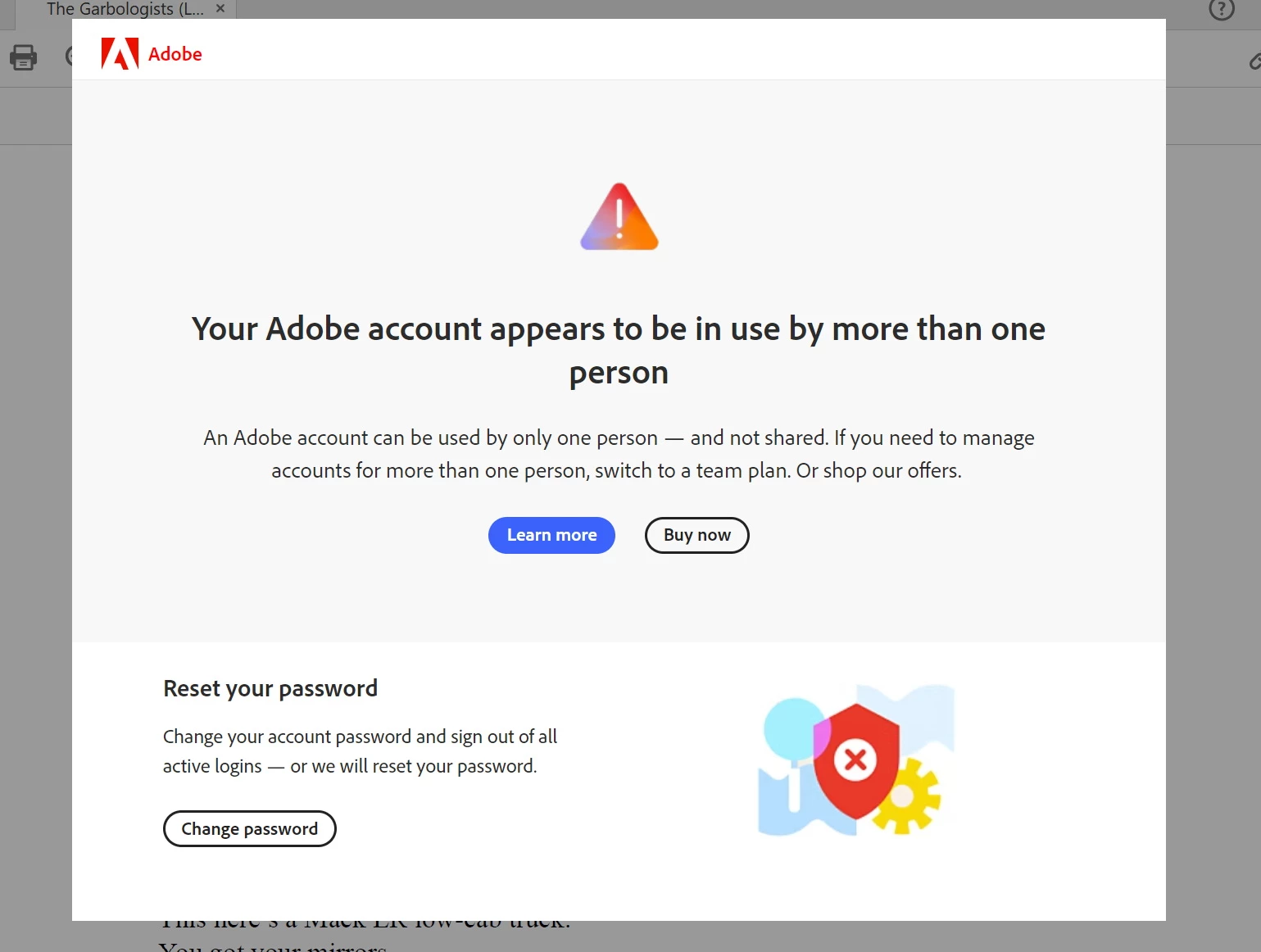
Task: Select The Garbologists document tab
Action: (x=125, y=9)
